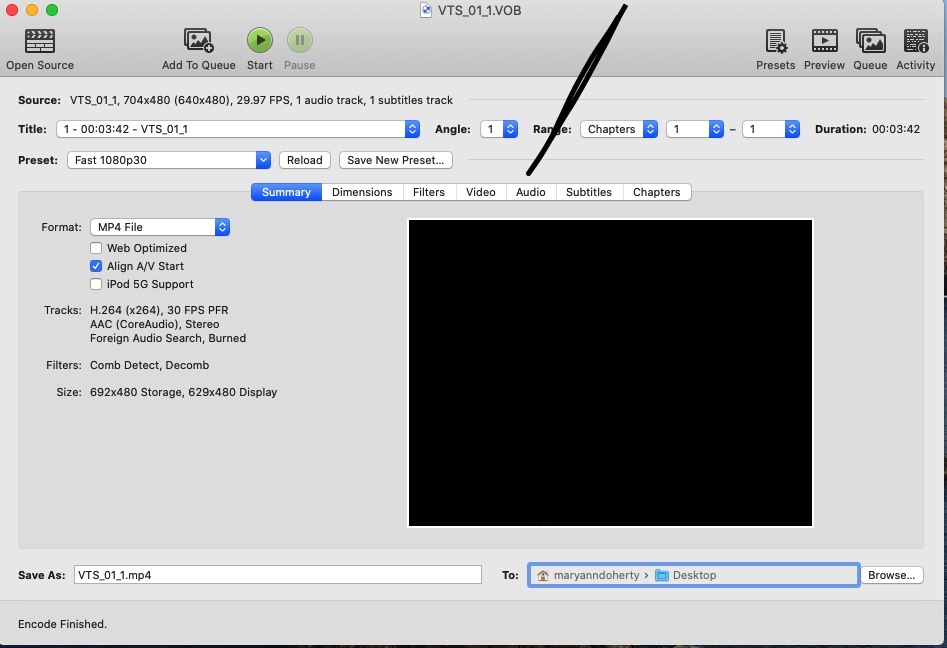Show the Queue window icon

point(870,41)
